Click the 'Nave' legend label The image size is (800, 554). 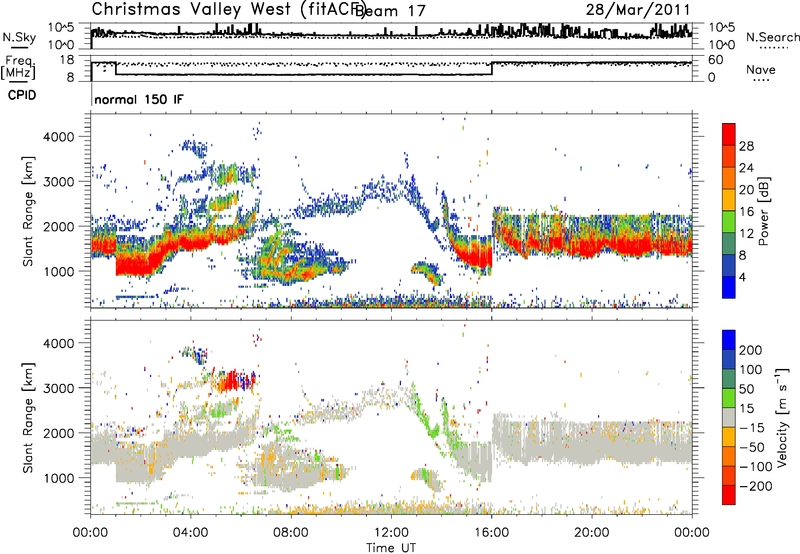coord(760,69)
